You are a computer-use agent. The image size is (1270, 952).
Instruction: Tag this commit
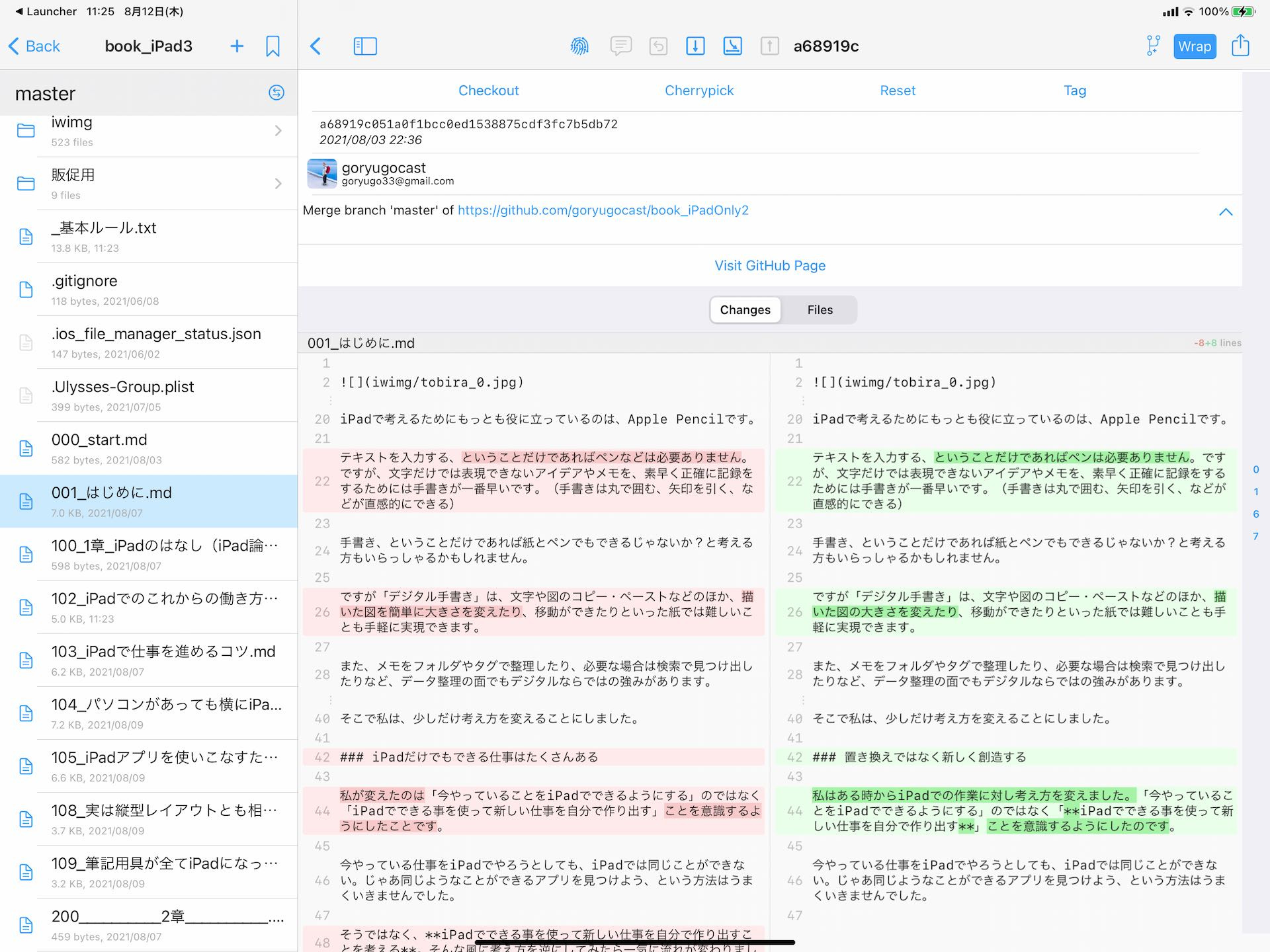tap(1075, 91)
